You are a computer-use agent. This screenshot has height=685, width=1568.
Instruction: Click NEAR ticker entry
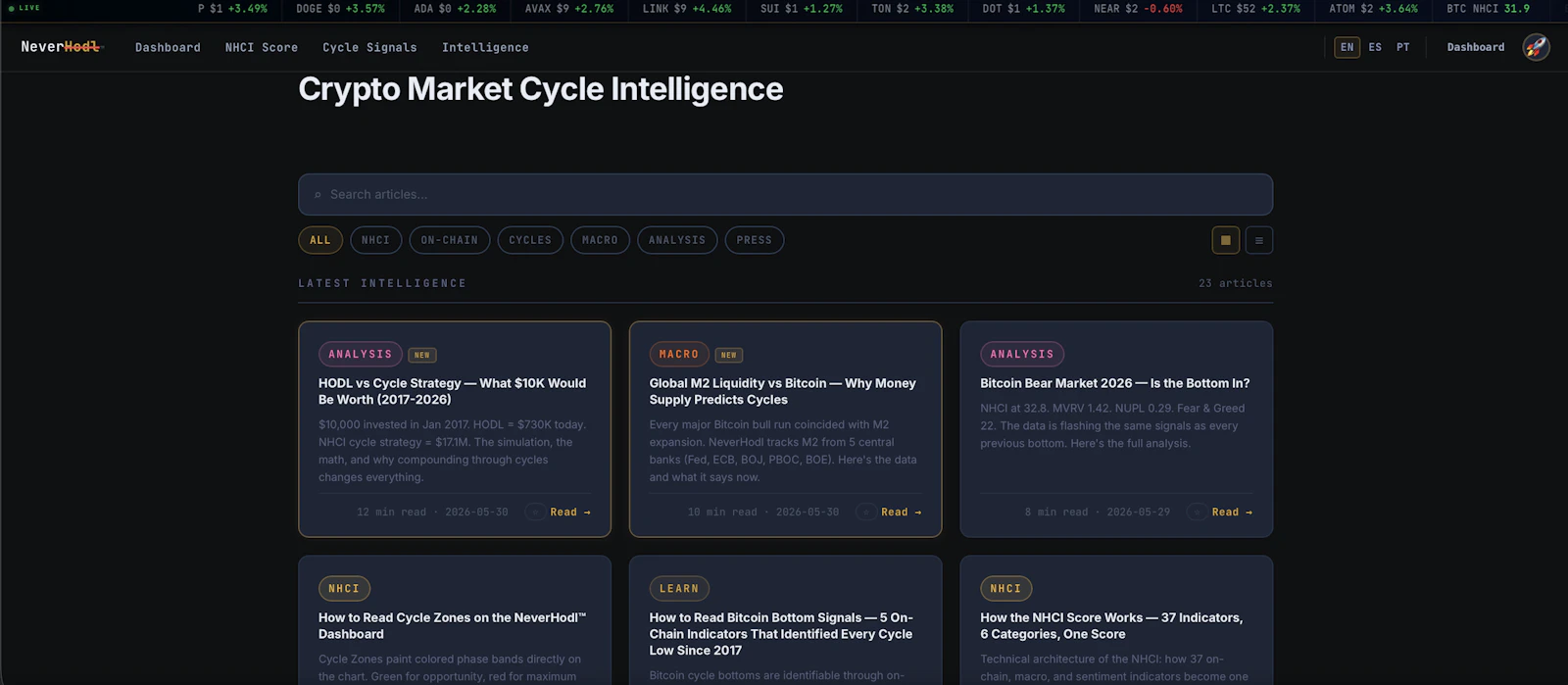point(1138,8)
